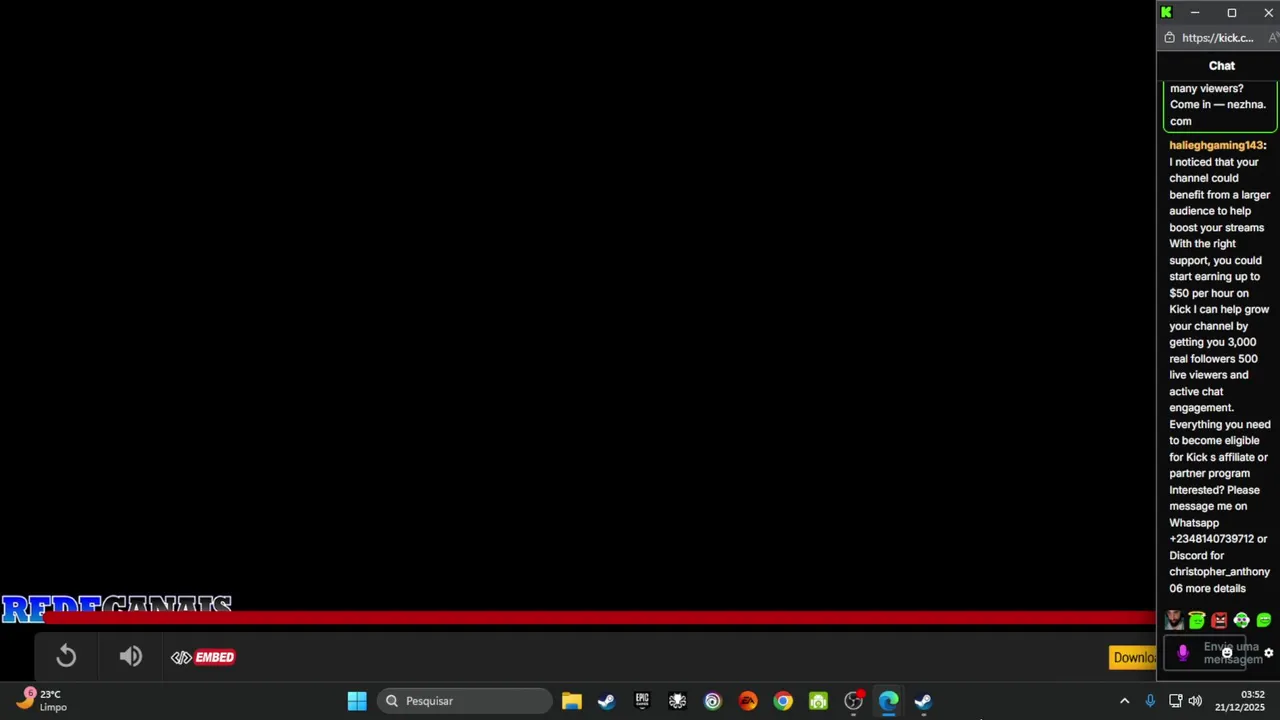Click the bearded man emote in Kick chat
The width and height of the screenshot is (1280, 720).
tap(1174, 621)
